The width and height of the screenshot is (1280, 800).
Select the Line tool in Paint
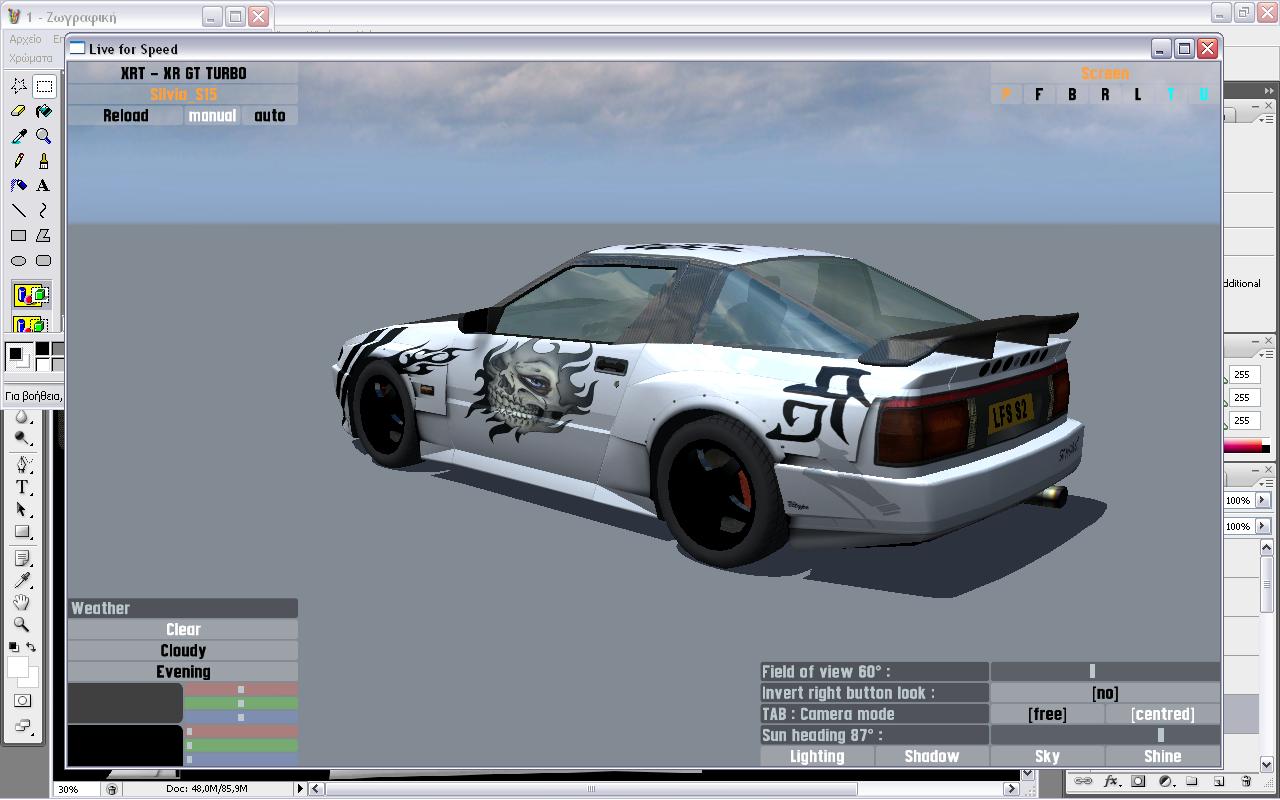click(19, 211)
